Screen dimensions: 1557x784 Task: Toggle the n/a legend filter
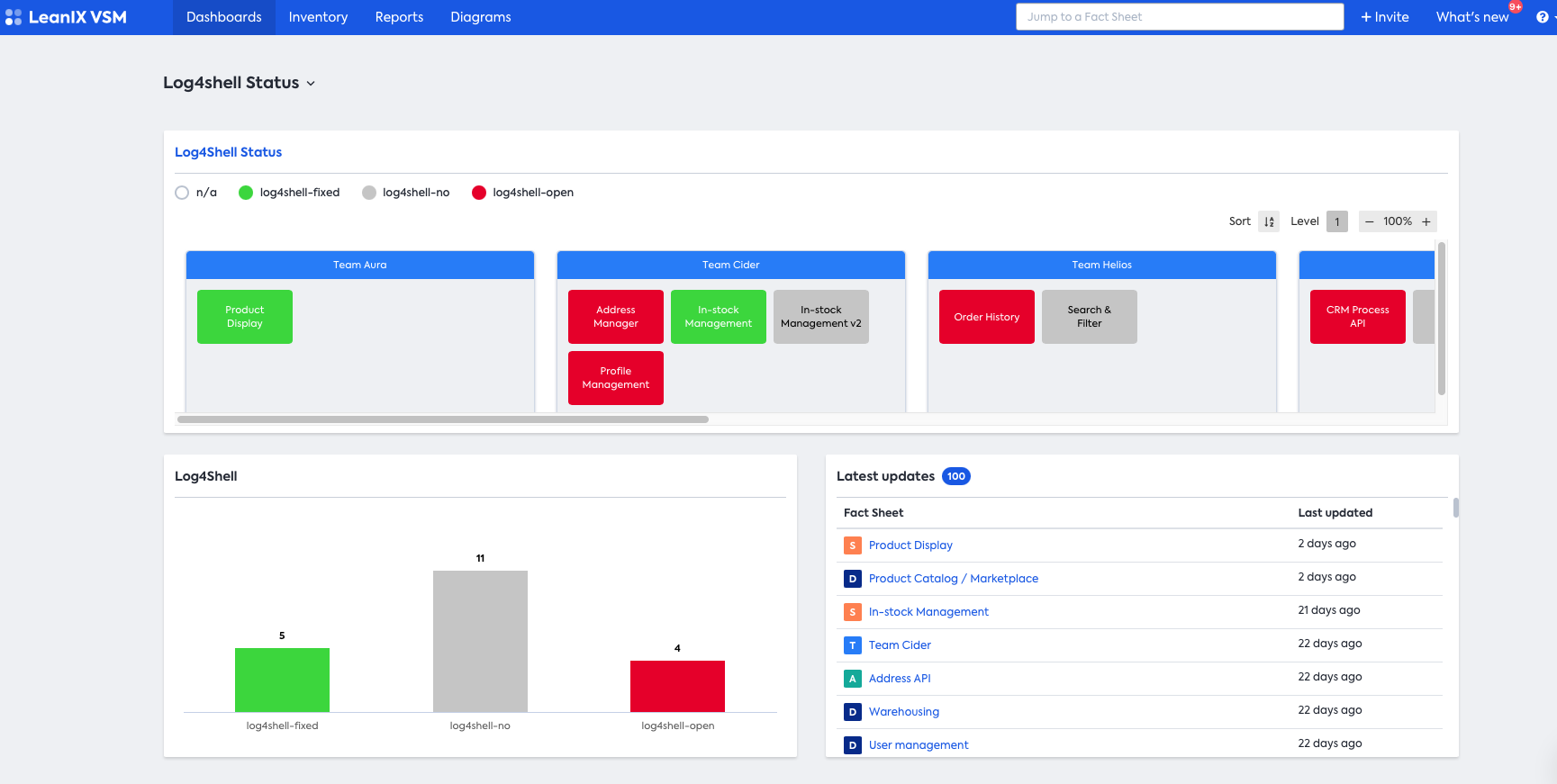tap(196, 193)
